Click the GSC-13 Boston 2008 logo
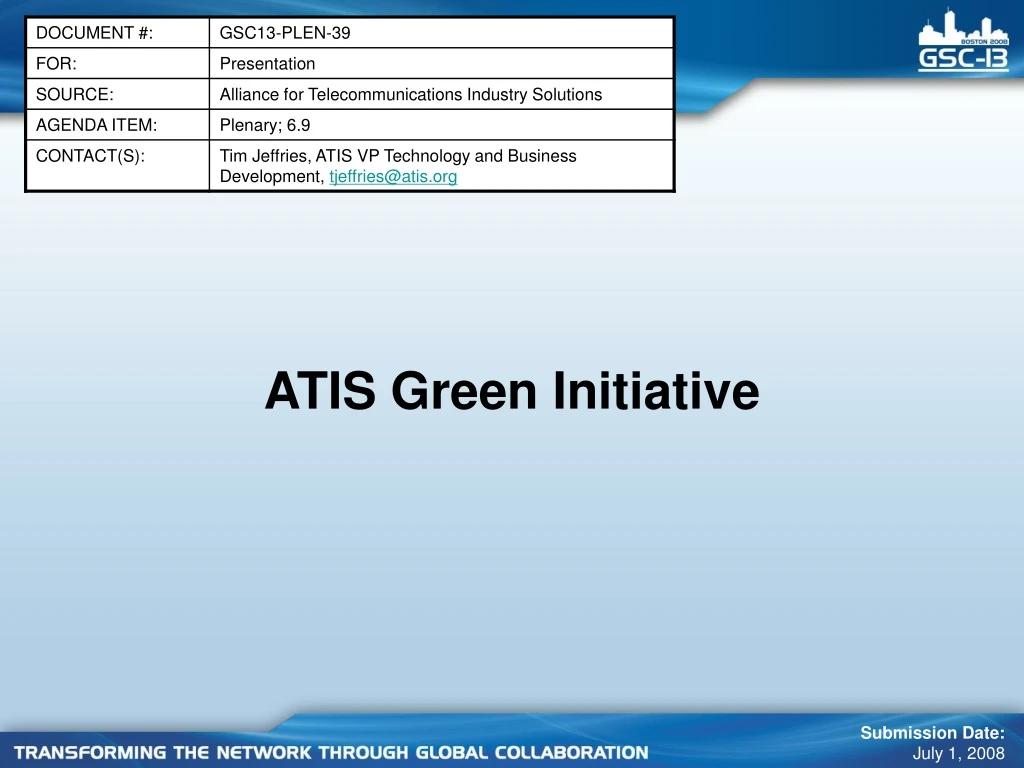This screenshot has height=768, width=1024. click(963, 40)
